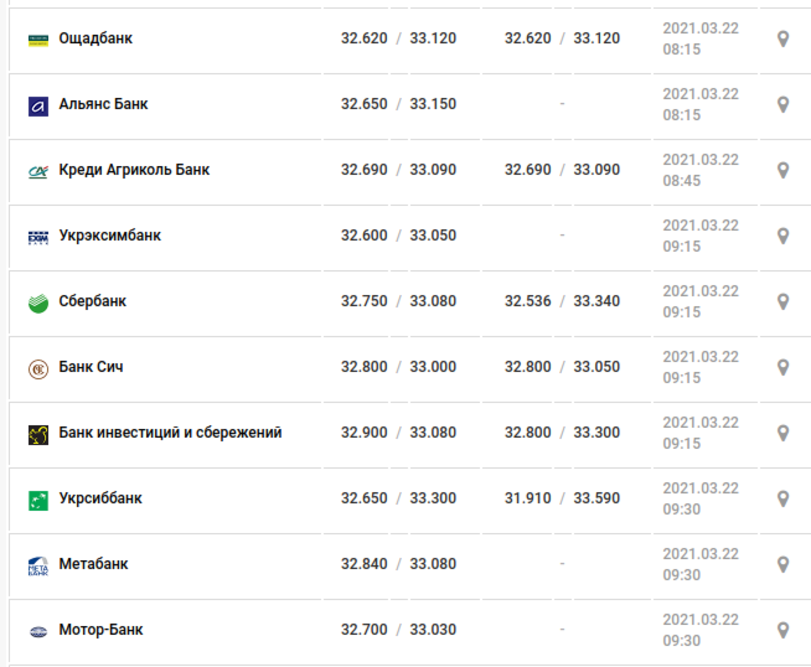Click Метабанк location pin icon
This screenshot has width=811, height=667.
[783, 564]
